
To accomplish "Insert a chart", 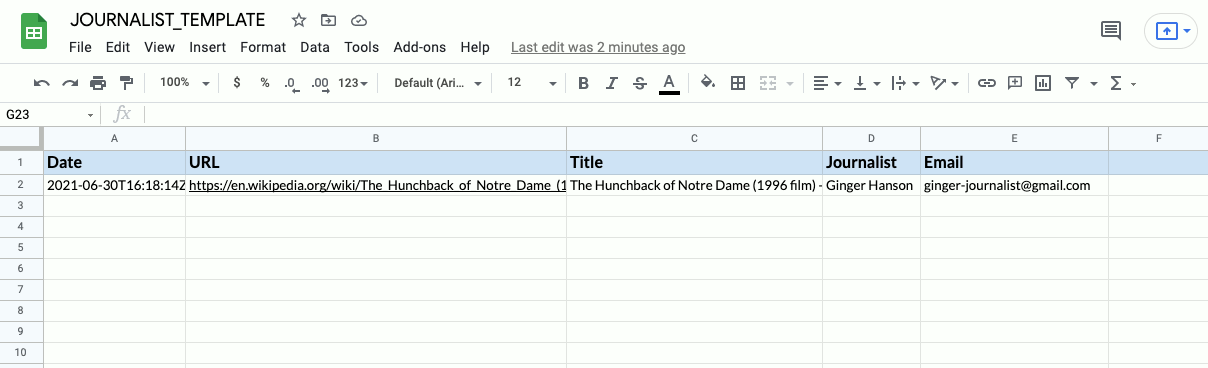I will coord(1043,83).
